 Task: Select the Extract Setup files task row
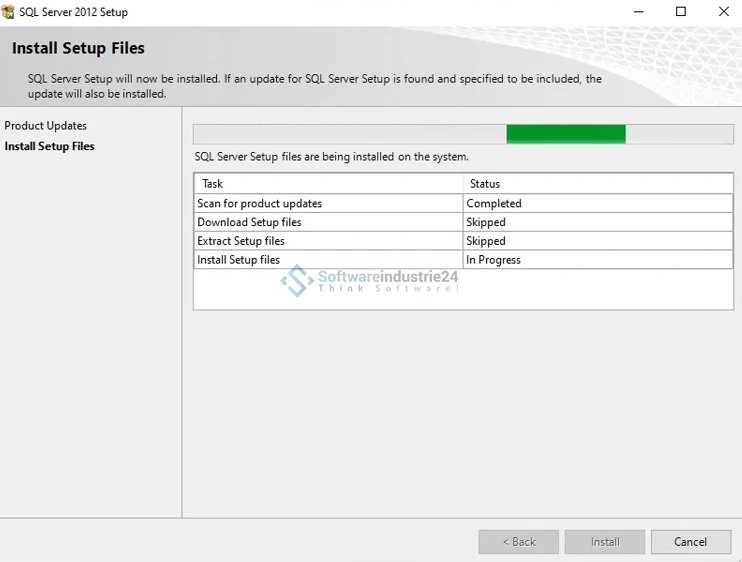(x=241, y=241)
